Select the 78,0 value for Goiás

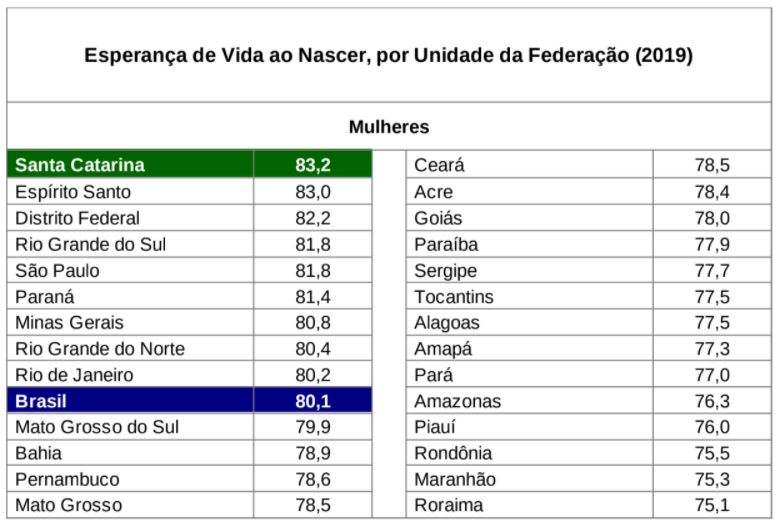click(x=712, y=218)
